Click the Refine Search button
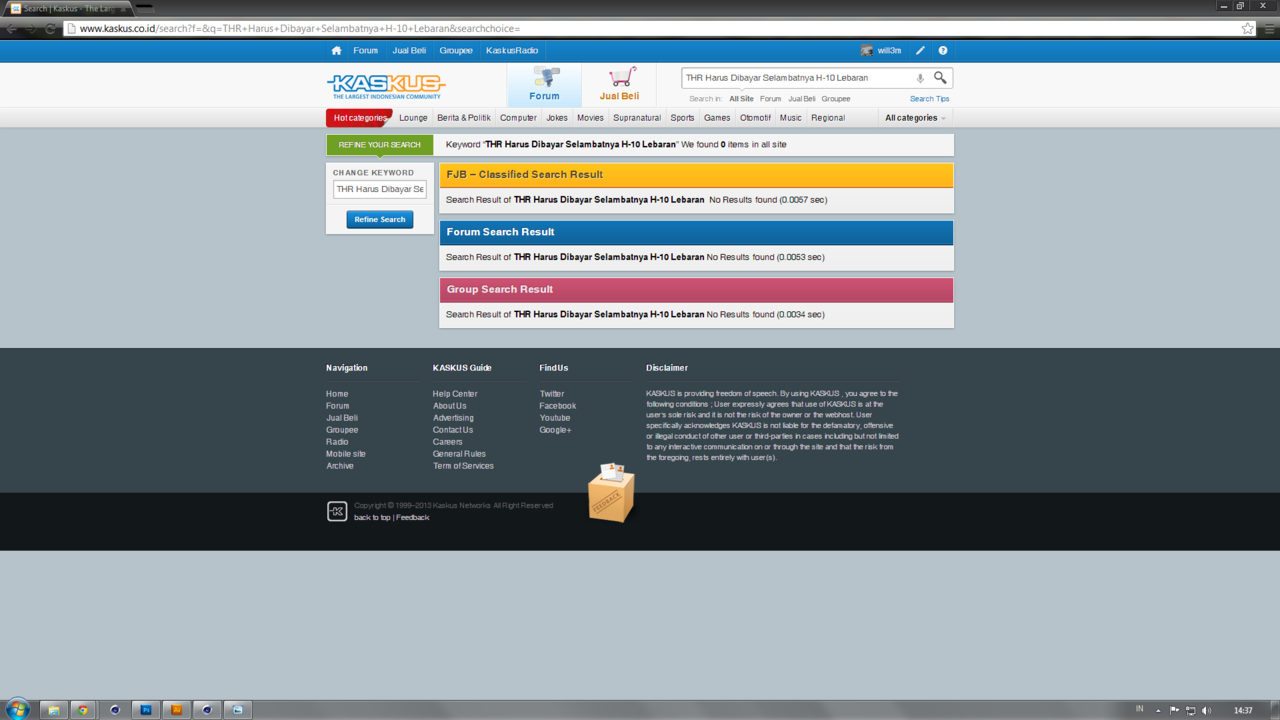 coord(380,219)
